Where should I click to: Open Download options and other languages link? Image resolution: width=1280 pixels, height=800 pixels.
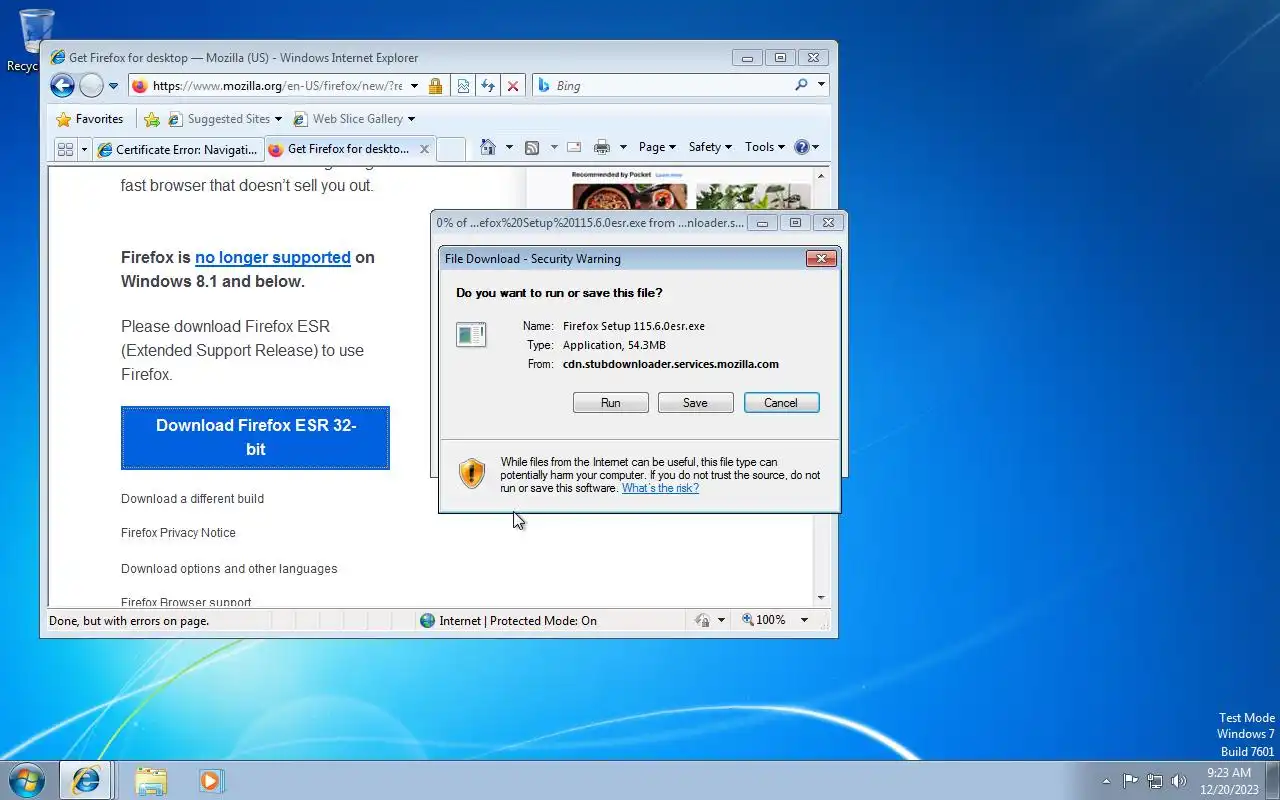point(229,569)
